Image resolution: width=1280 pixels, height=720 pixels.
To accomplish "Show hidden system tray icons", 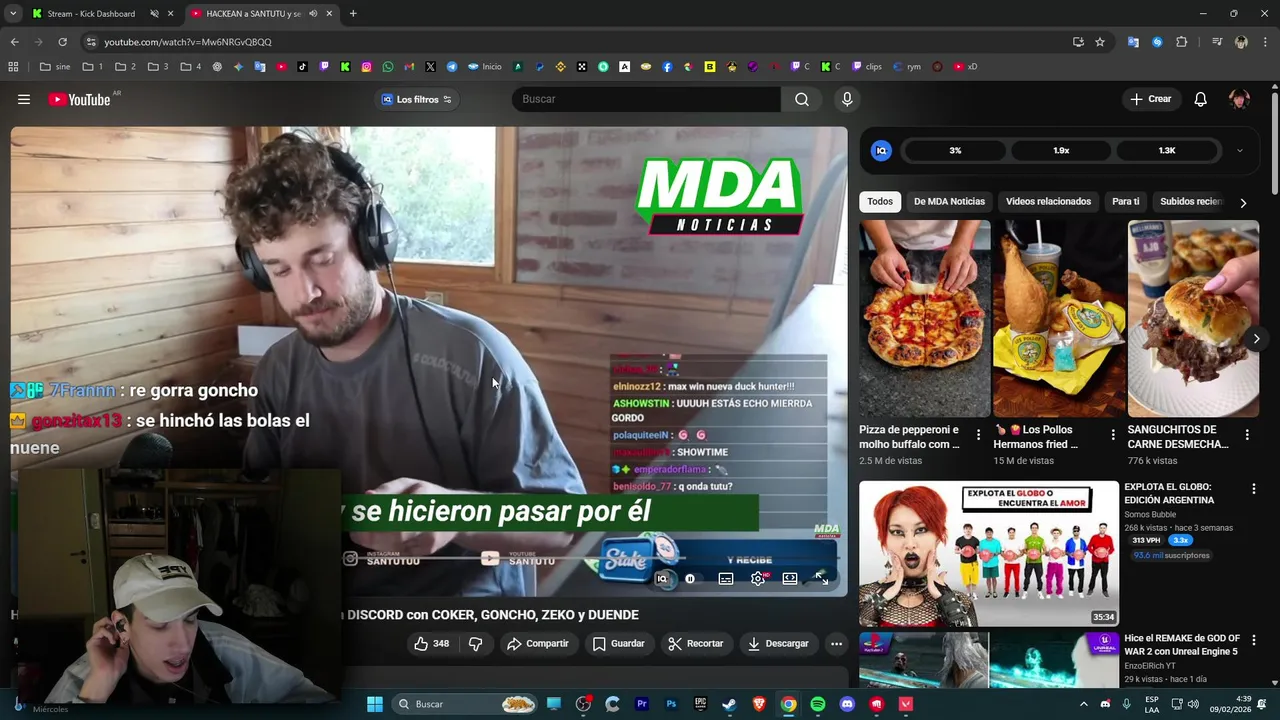I will click(x=1083, y=704).
